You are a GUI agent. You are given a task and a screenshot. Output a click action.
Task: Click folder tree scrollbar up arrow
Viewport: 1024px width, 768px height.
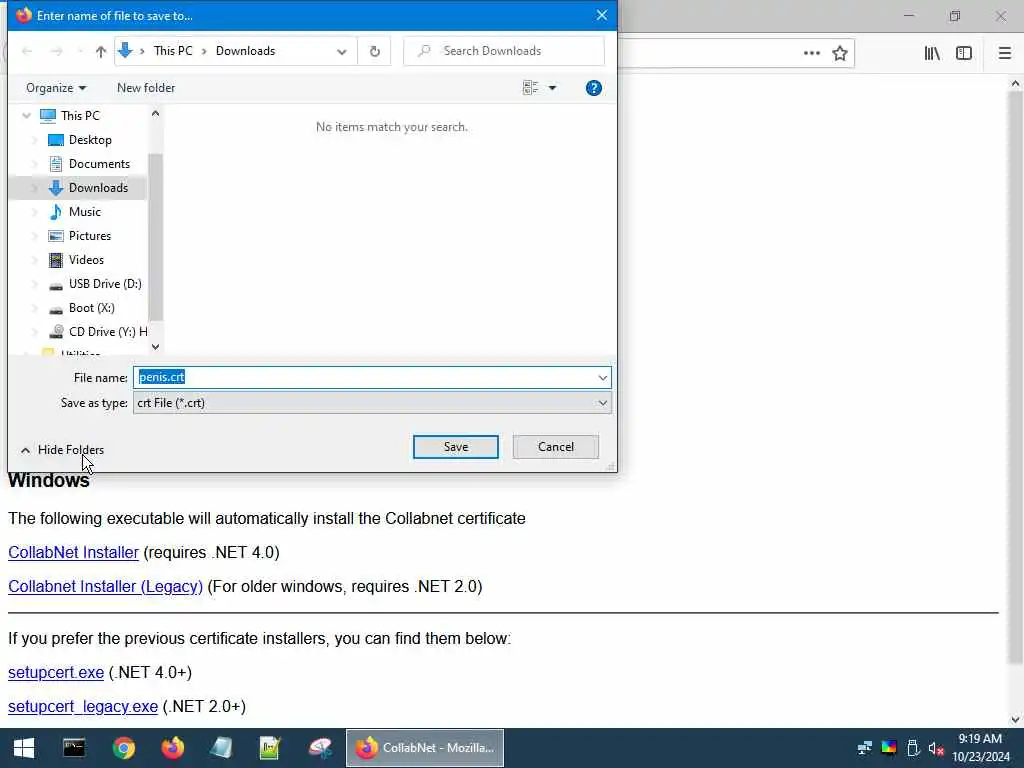155,114
